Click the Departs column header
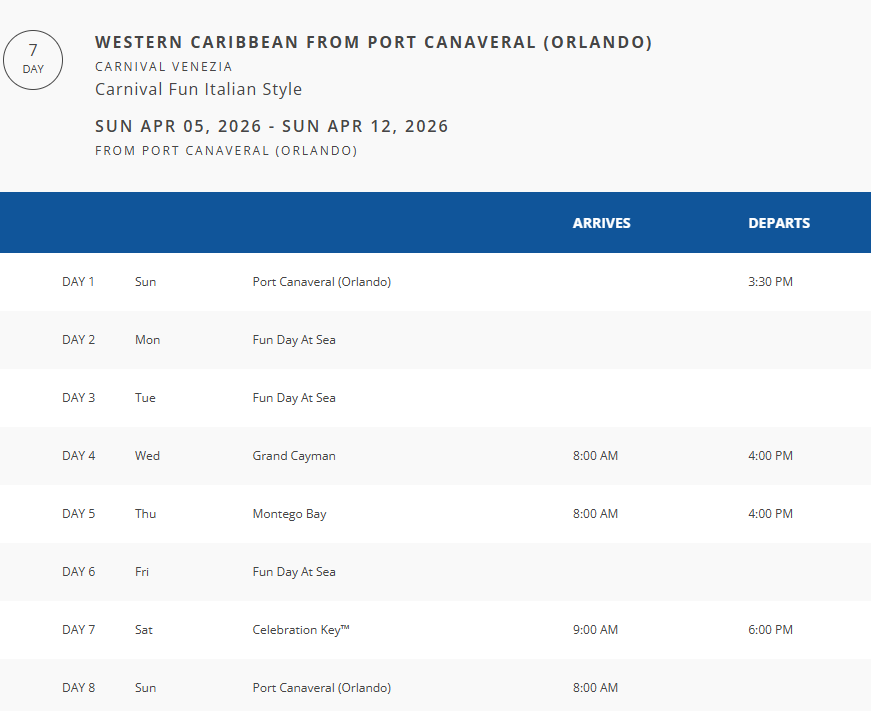 pos(779,223)
